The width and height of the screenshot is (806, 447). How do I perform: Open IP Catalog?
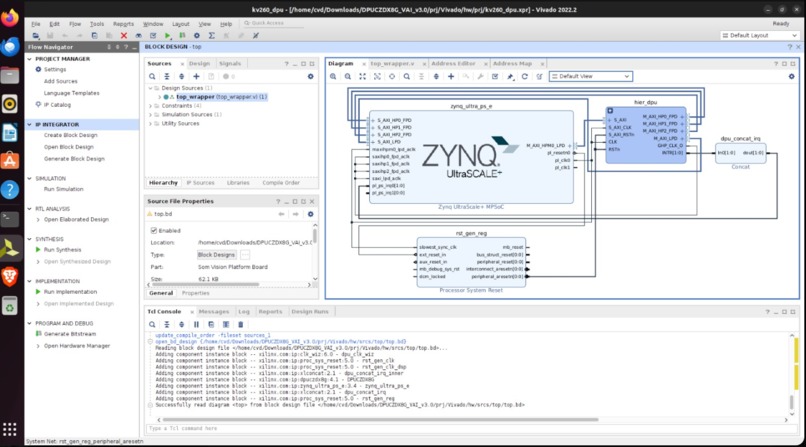point(57,105)
